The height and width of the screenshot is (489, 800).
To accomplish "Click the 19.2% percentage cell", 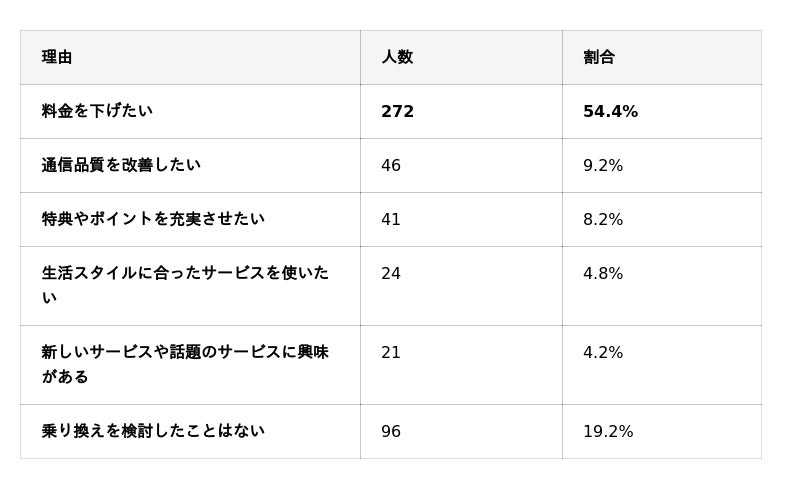I will [608, 432].
